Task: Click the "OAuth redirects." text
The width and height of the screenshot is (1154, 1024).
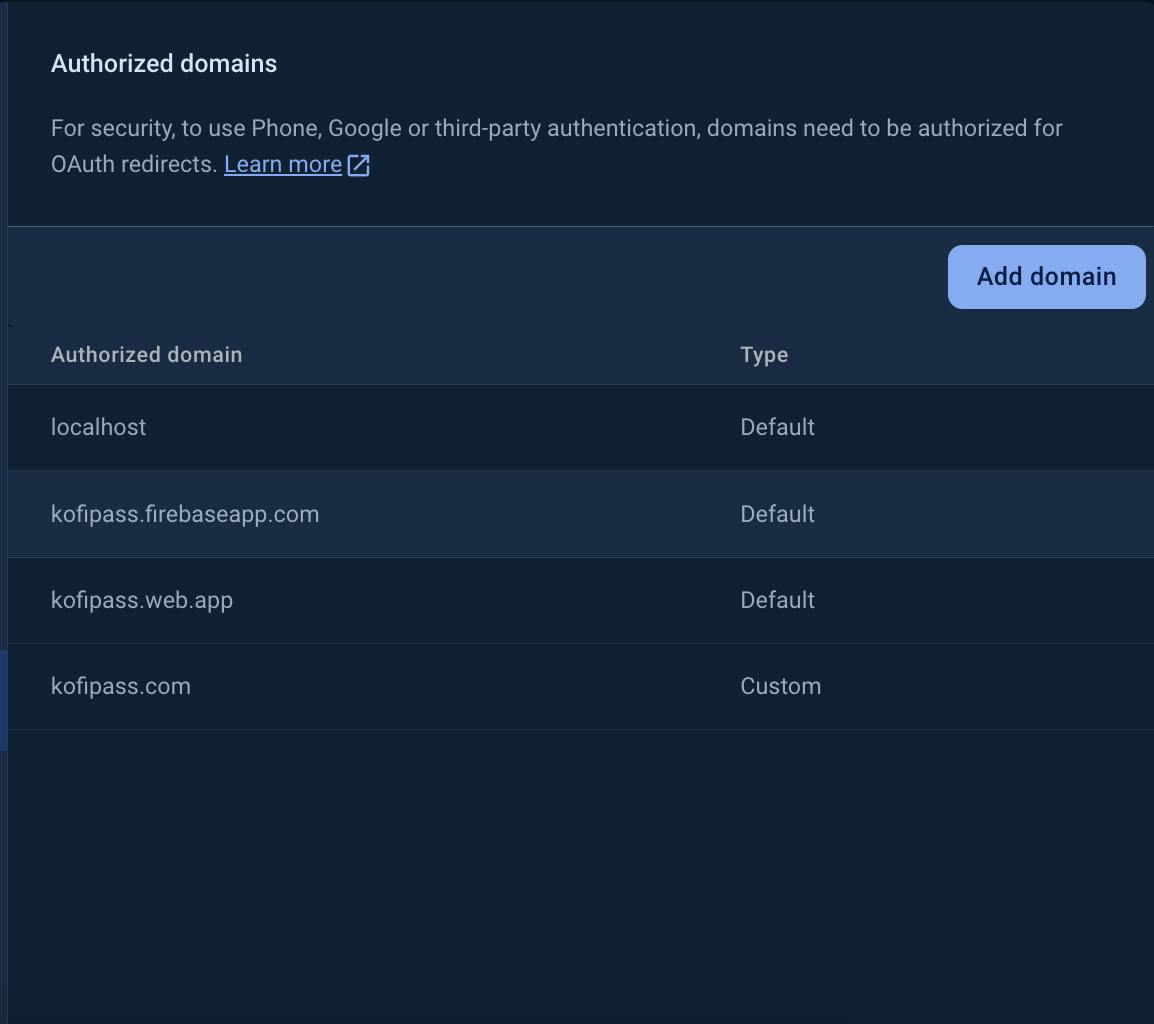Action: click(x=134, y=164)
